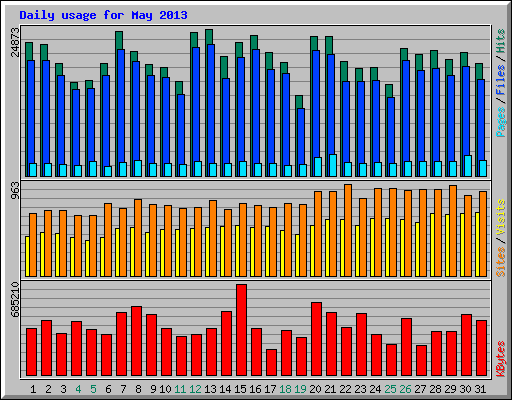Click the yellow 'Visits' legend label

tap(501, 218)
